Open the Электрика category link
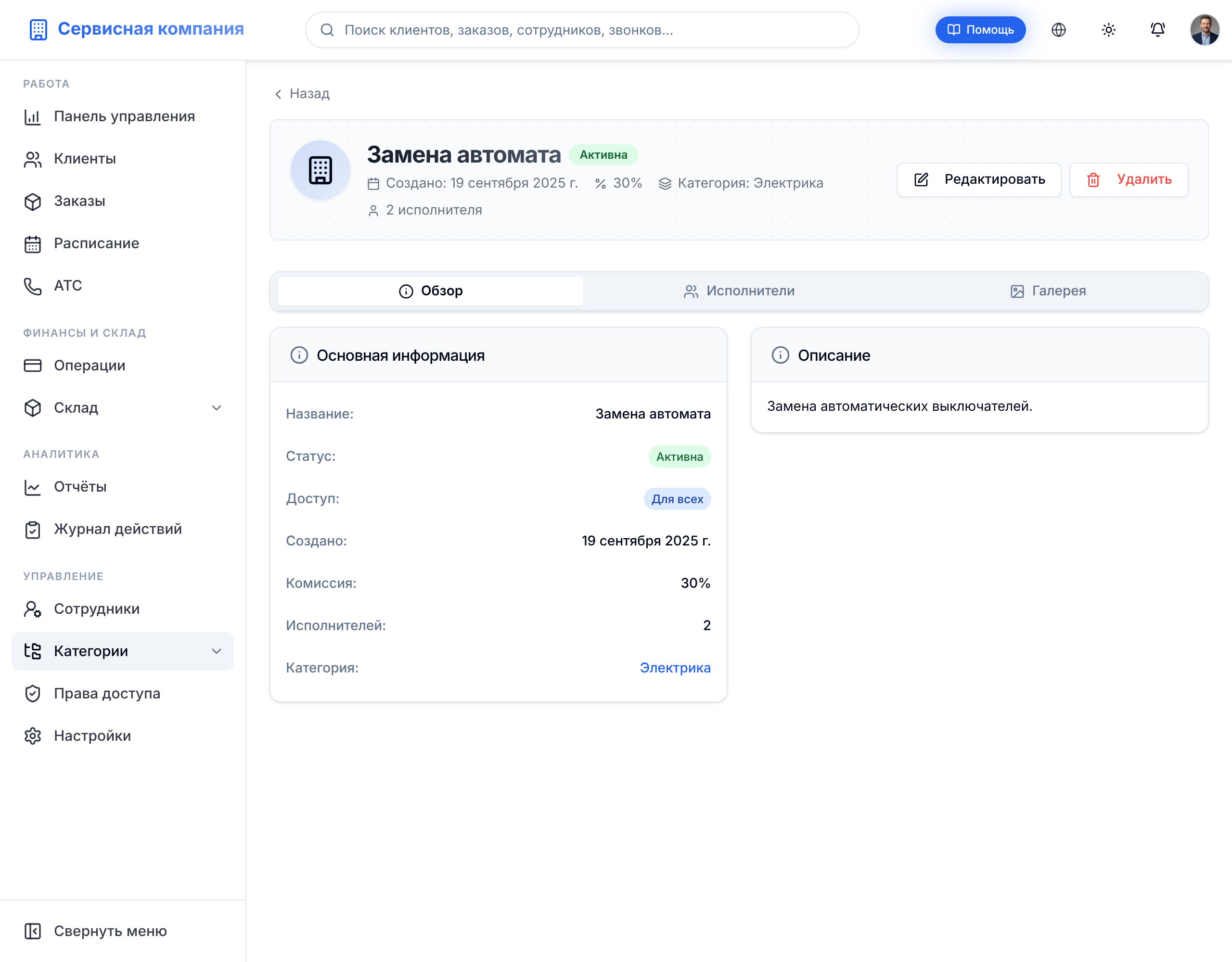1232x962 pixels. coord(675,668)
